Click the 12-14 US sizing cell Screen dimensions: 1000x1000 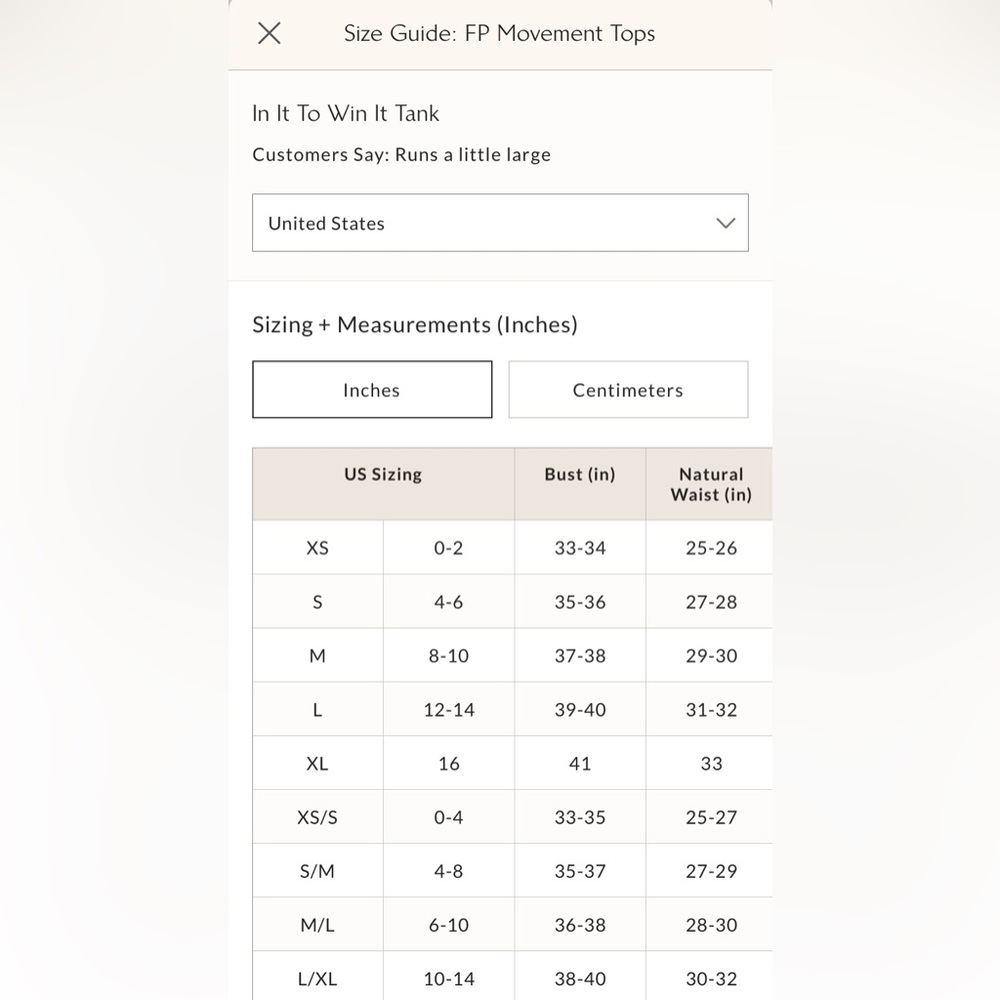tap(449, 710)
